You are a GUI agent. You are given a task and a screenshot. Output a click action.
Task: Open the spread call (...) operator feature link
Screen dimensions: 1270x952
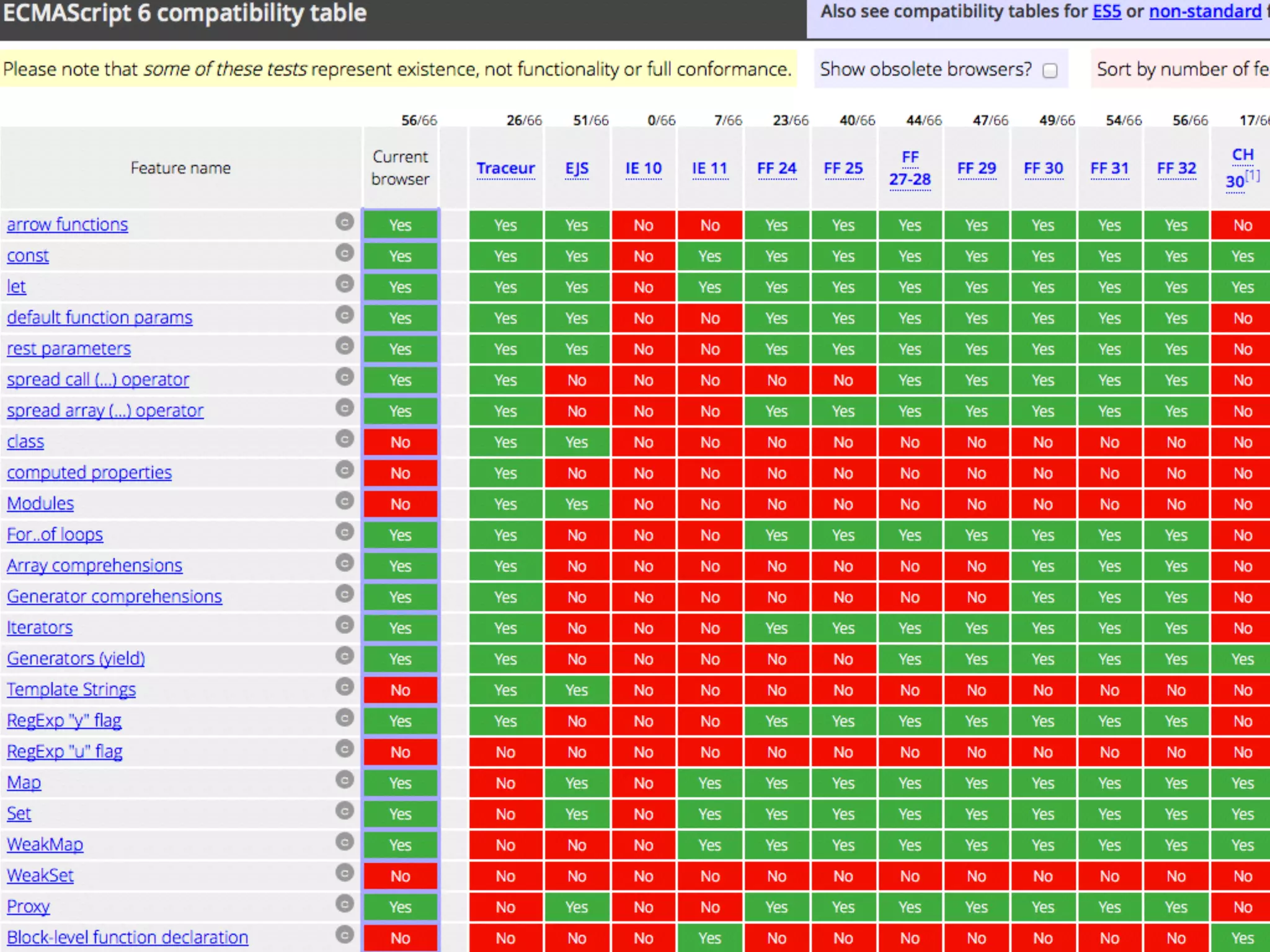98,379
